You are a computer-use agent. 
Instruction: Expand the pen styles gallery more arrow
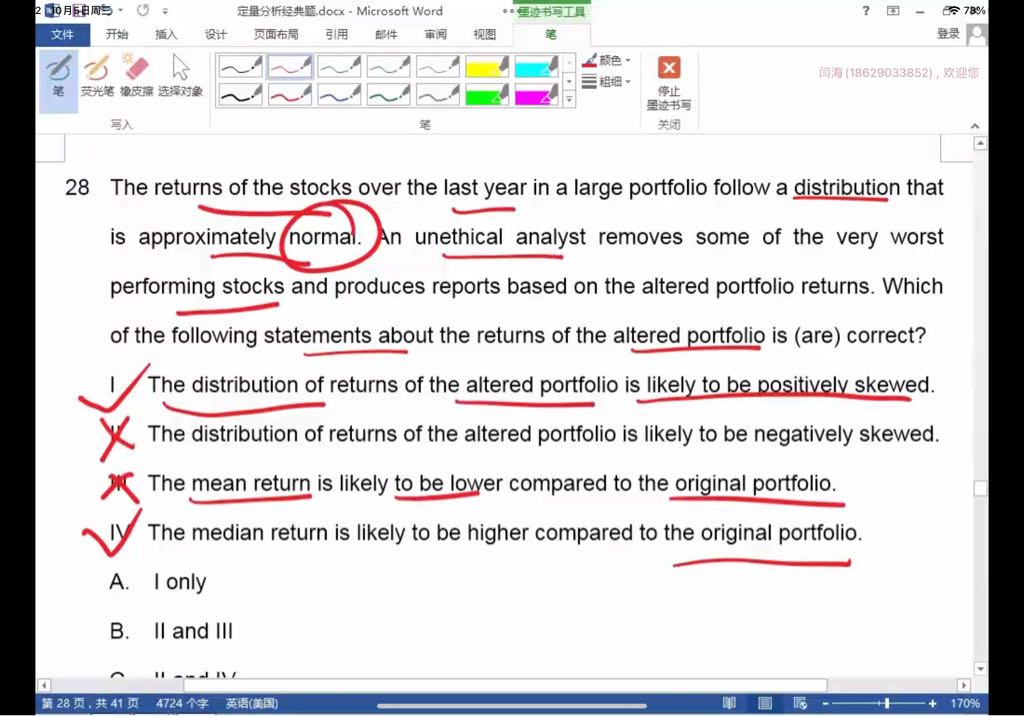pyautogui.click(x=569, y=99)
